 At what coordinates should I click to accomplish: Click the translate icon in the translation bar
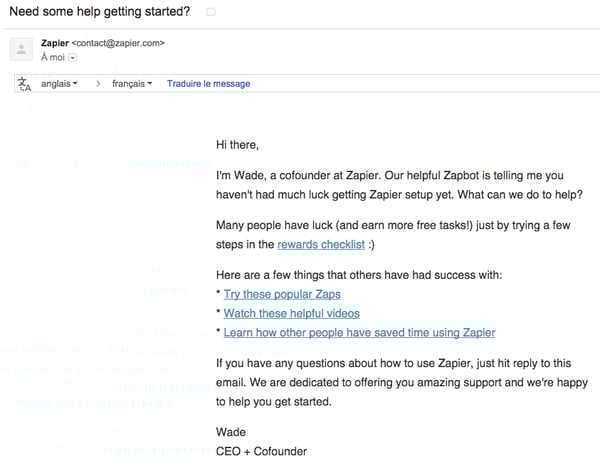coord(24,84)
